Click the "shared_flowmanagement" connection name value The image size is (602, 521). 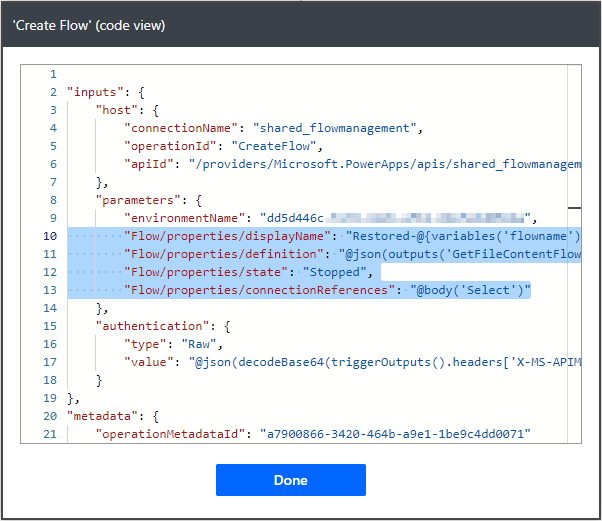(x=334, y=128)
